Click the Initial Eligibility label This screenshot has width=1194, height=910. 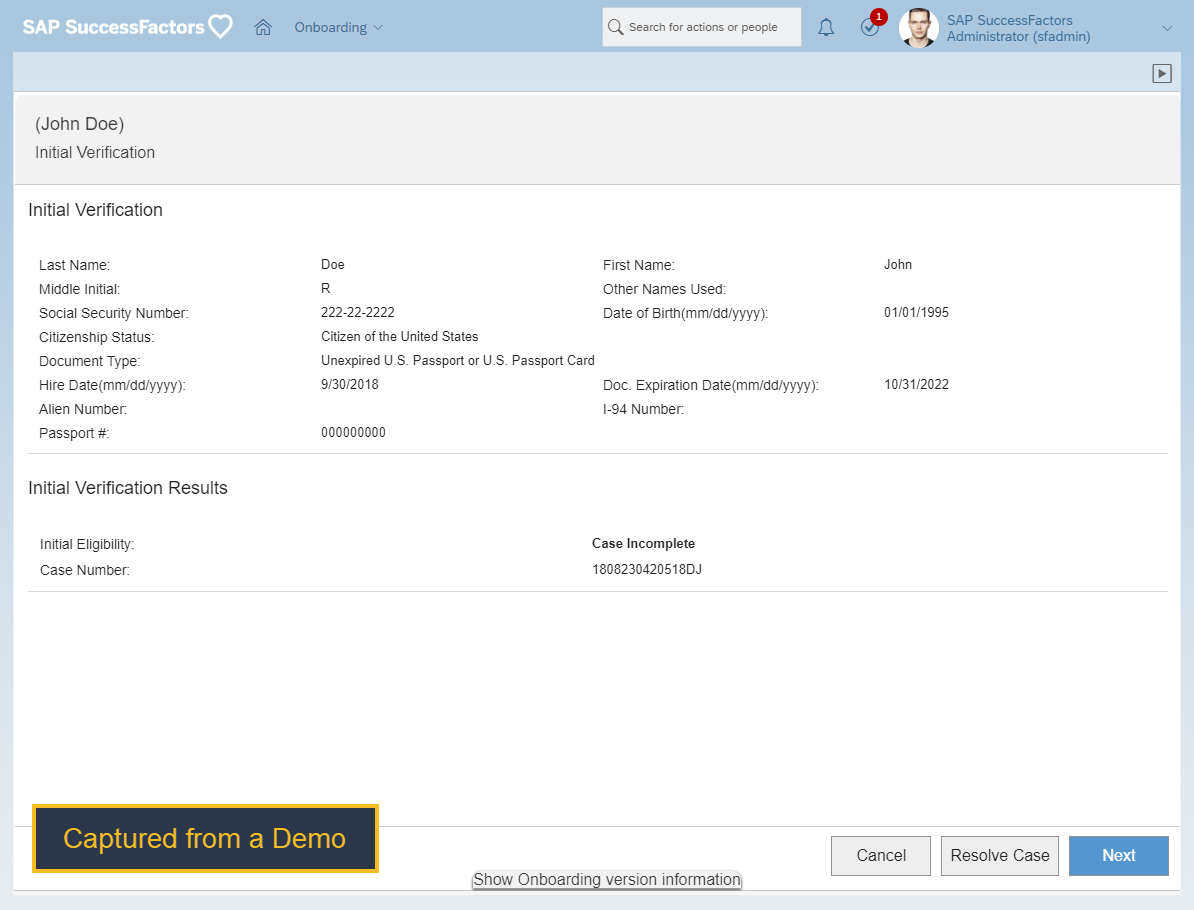pyautogui.click(x=87, y=544)
